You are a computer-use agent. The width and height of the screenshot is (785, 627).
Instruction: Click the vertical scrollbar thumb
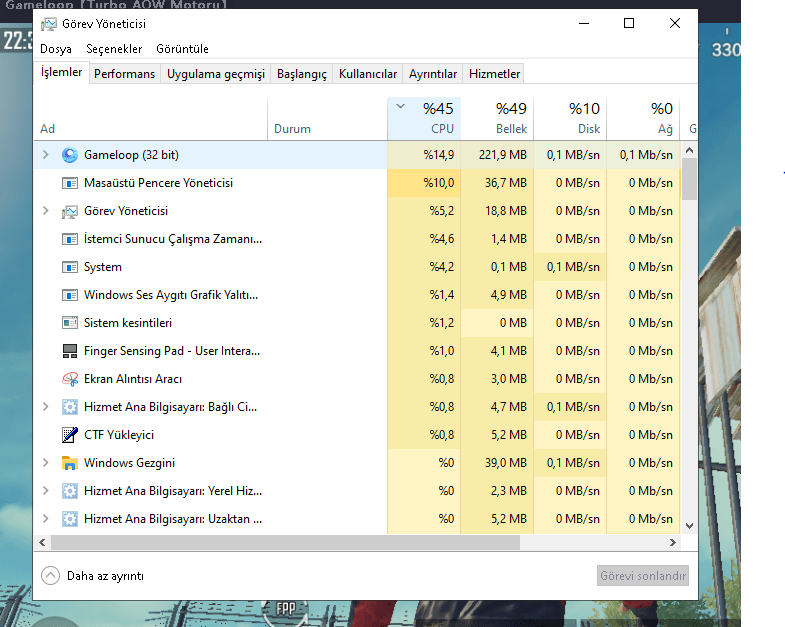(689, 179)
